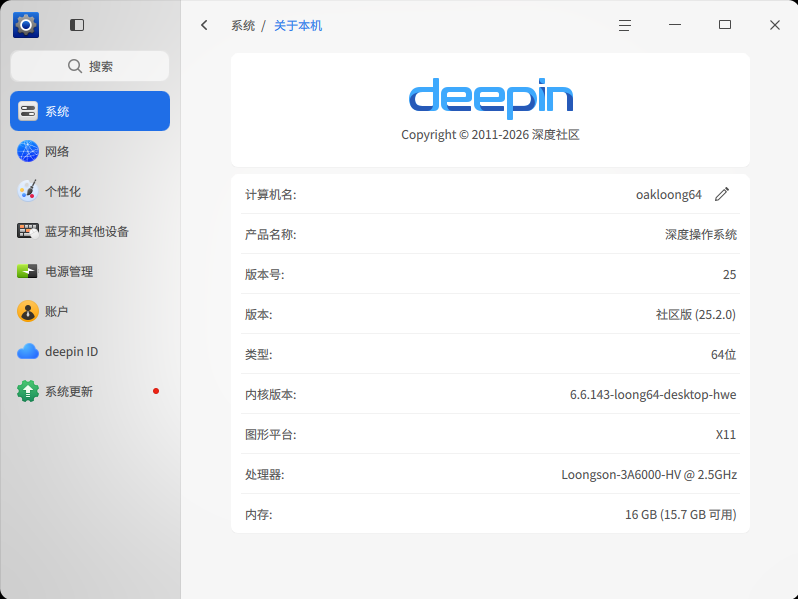This screenshot has width=798, height=599.
Task: Click the 计算机名 label
Action: pyautogui.click(x=270, y=194)
